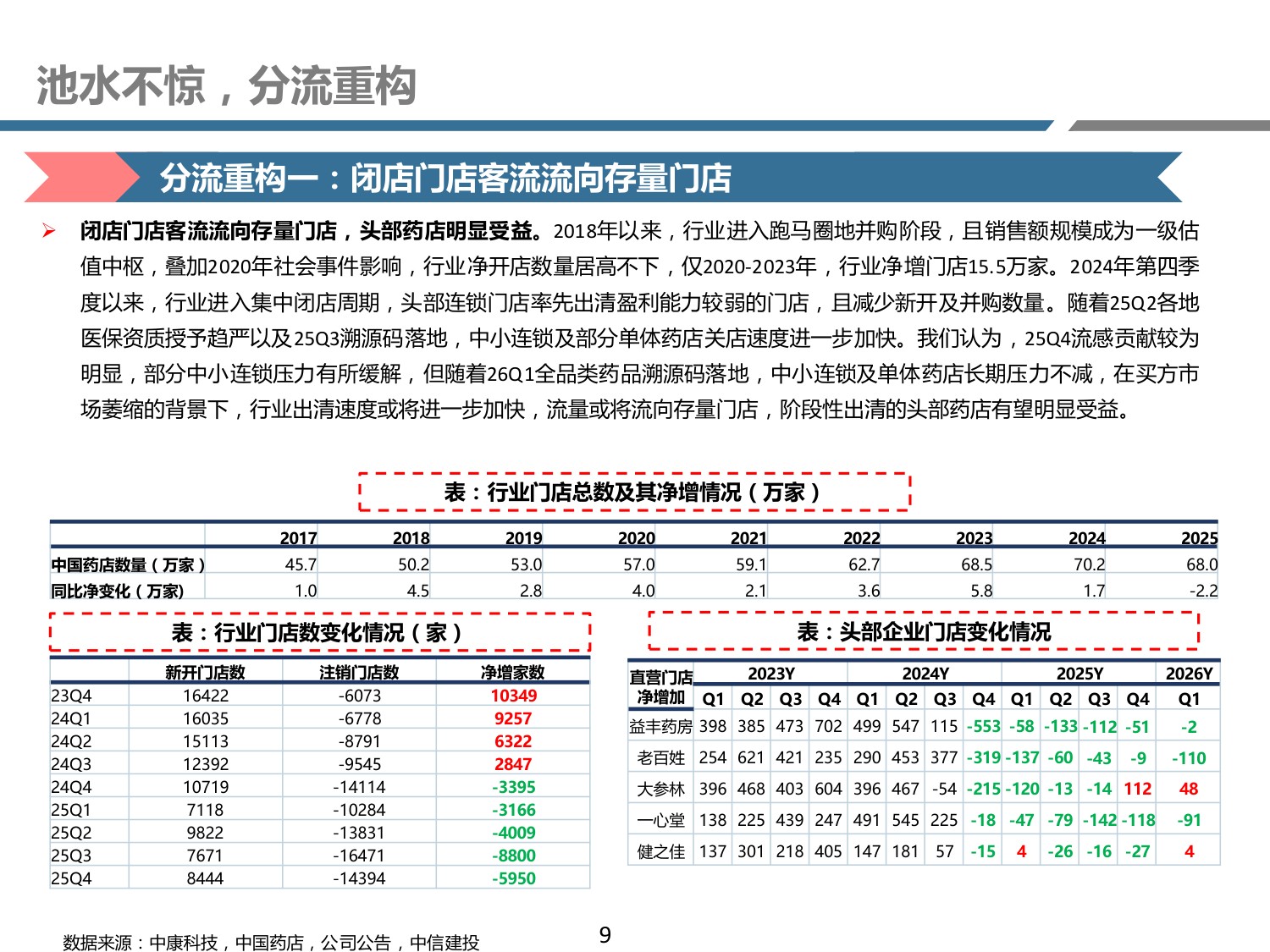Click the 净增家数 column header
The width and height of the screenshot is (1270, 952).
pos(513,673)
